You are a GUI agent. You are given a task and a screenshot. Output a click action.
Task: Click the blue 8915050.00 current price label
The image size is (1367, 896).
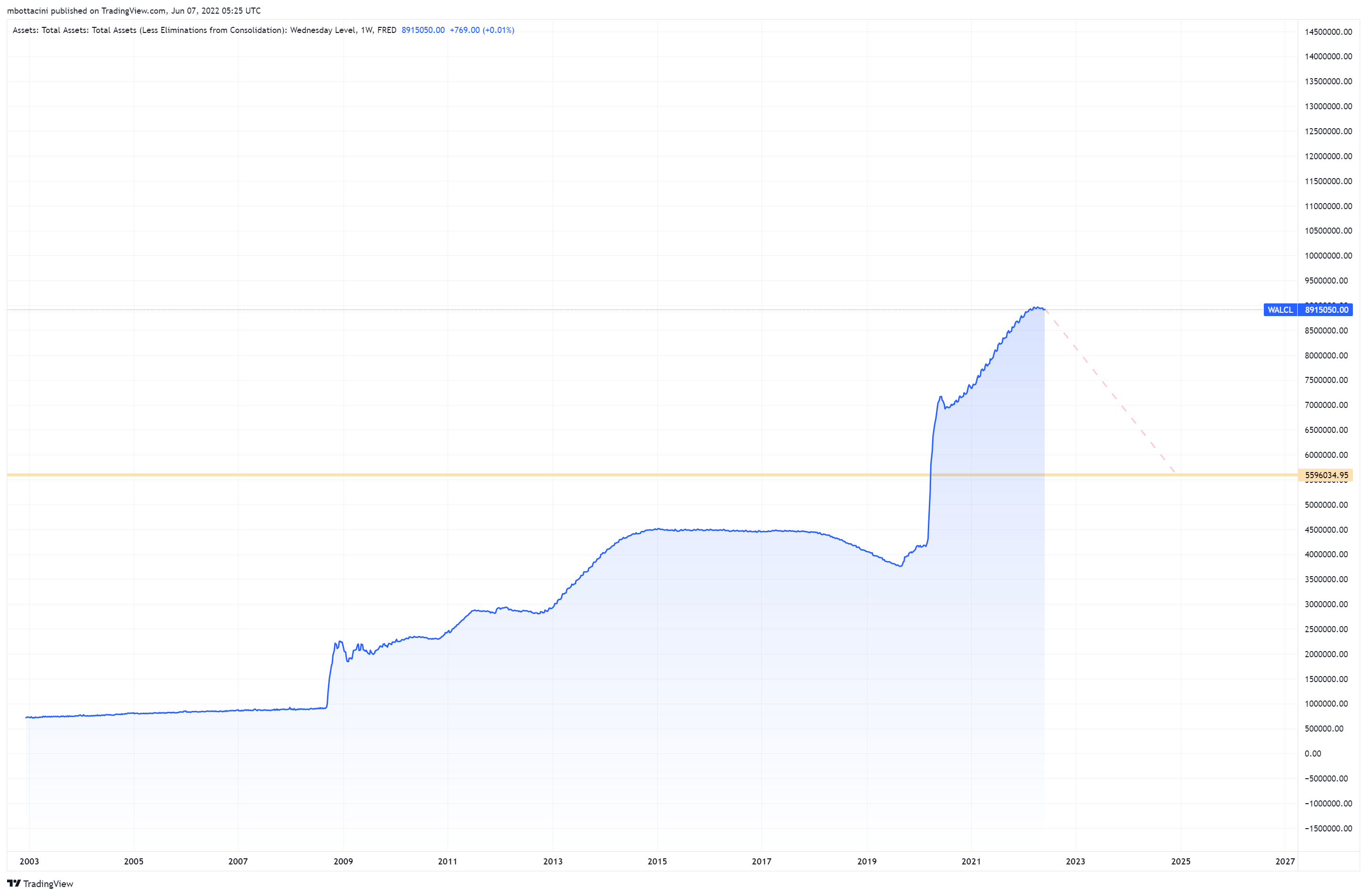coord(1326,310)
